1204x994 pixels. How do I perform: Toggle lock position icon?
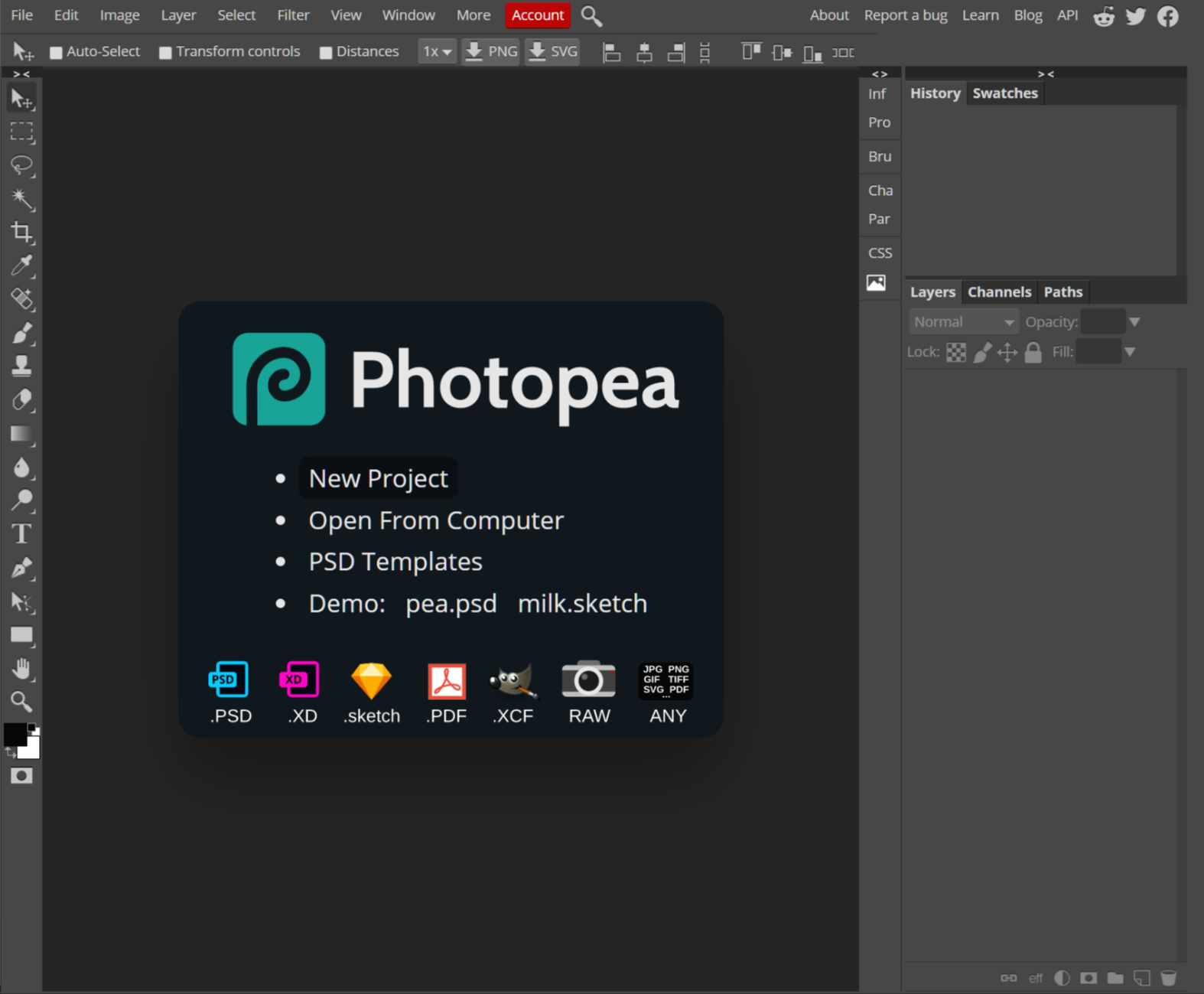[x=1007, y=352]
